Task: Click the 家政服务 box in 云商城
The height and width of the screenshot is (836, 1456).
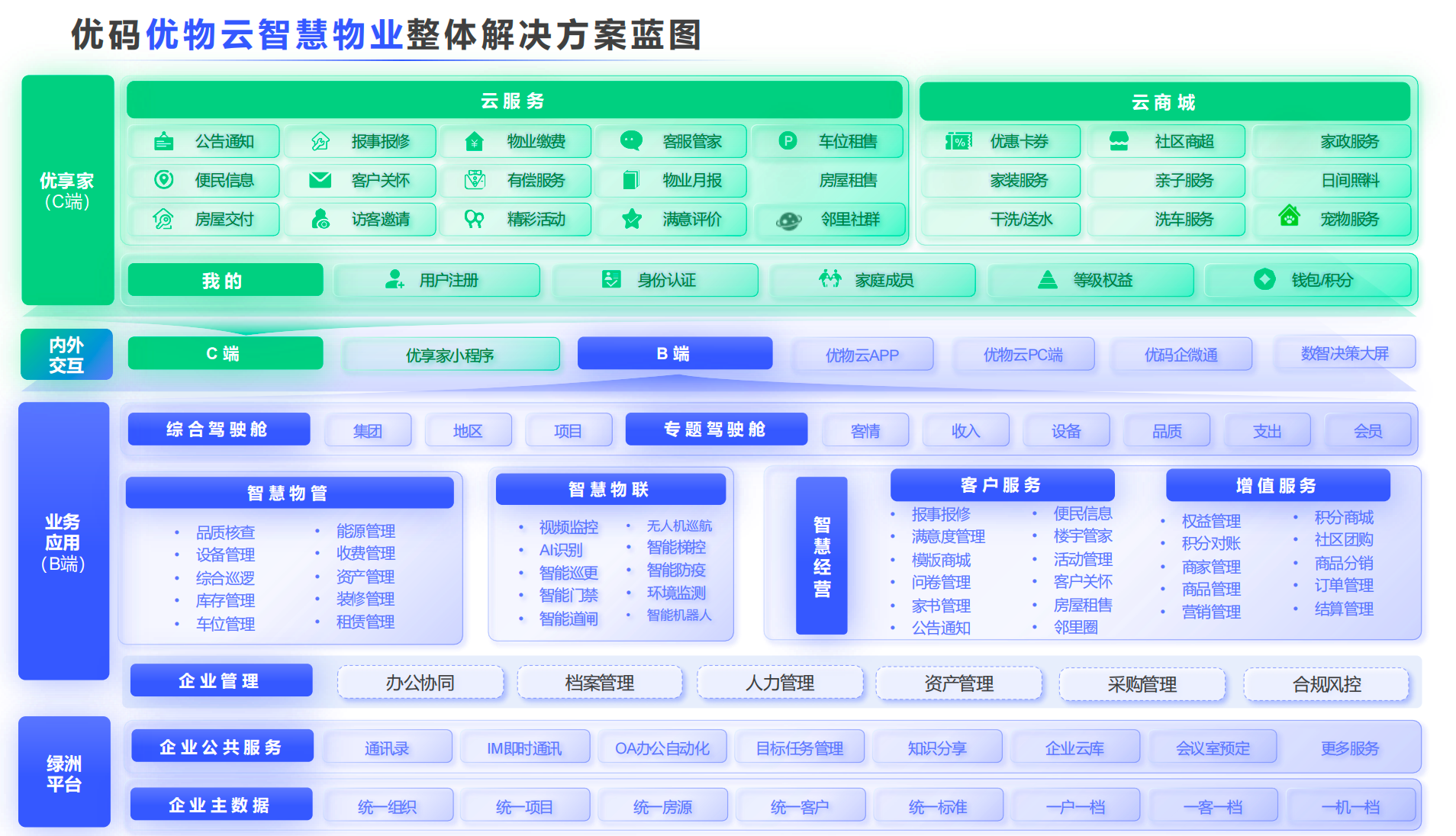Action: pyautogui.click(x=1332, y=141)
